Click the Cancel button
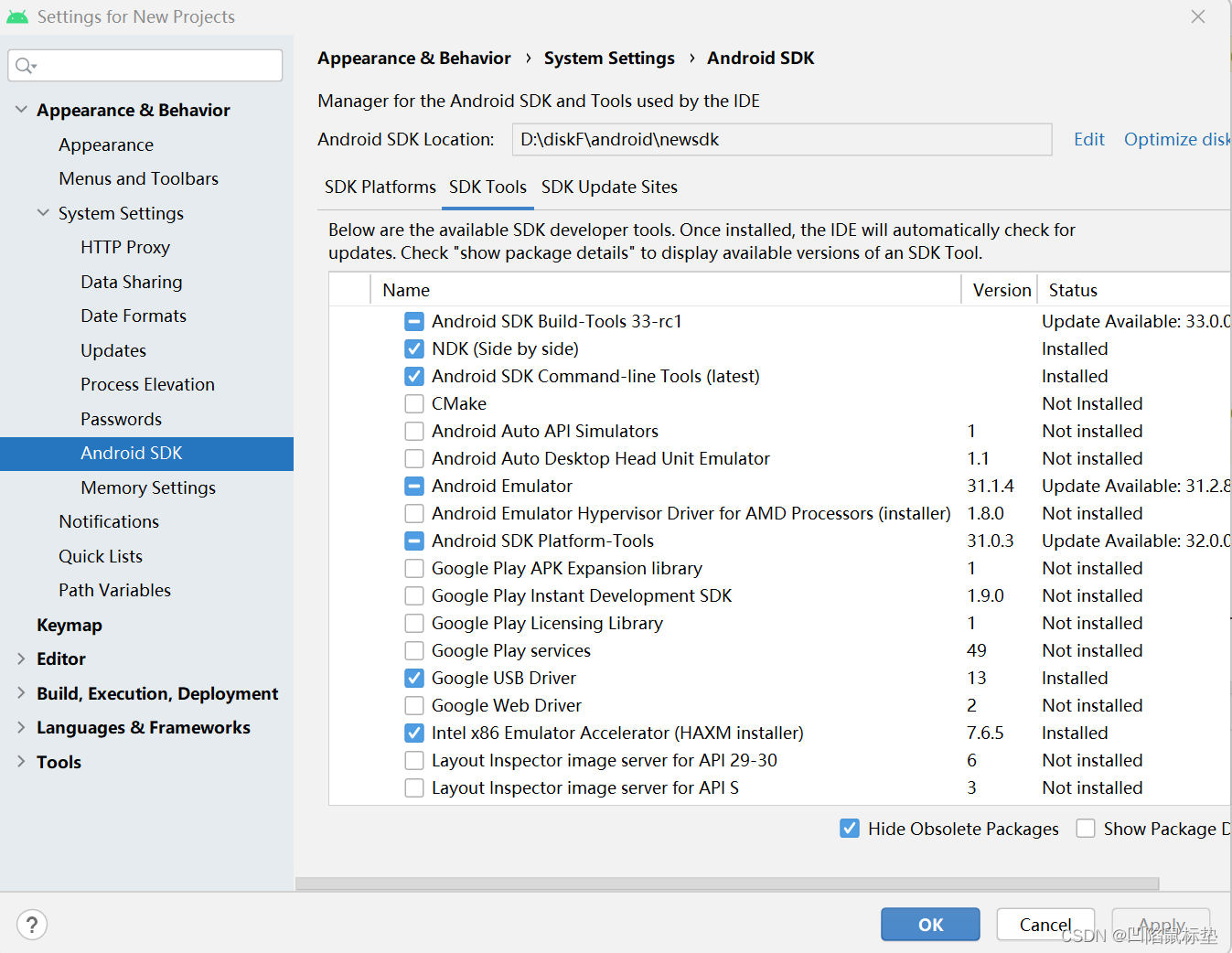The image size is (1232, 953). 1045,924
